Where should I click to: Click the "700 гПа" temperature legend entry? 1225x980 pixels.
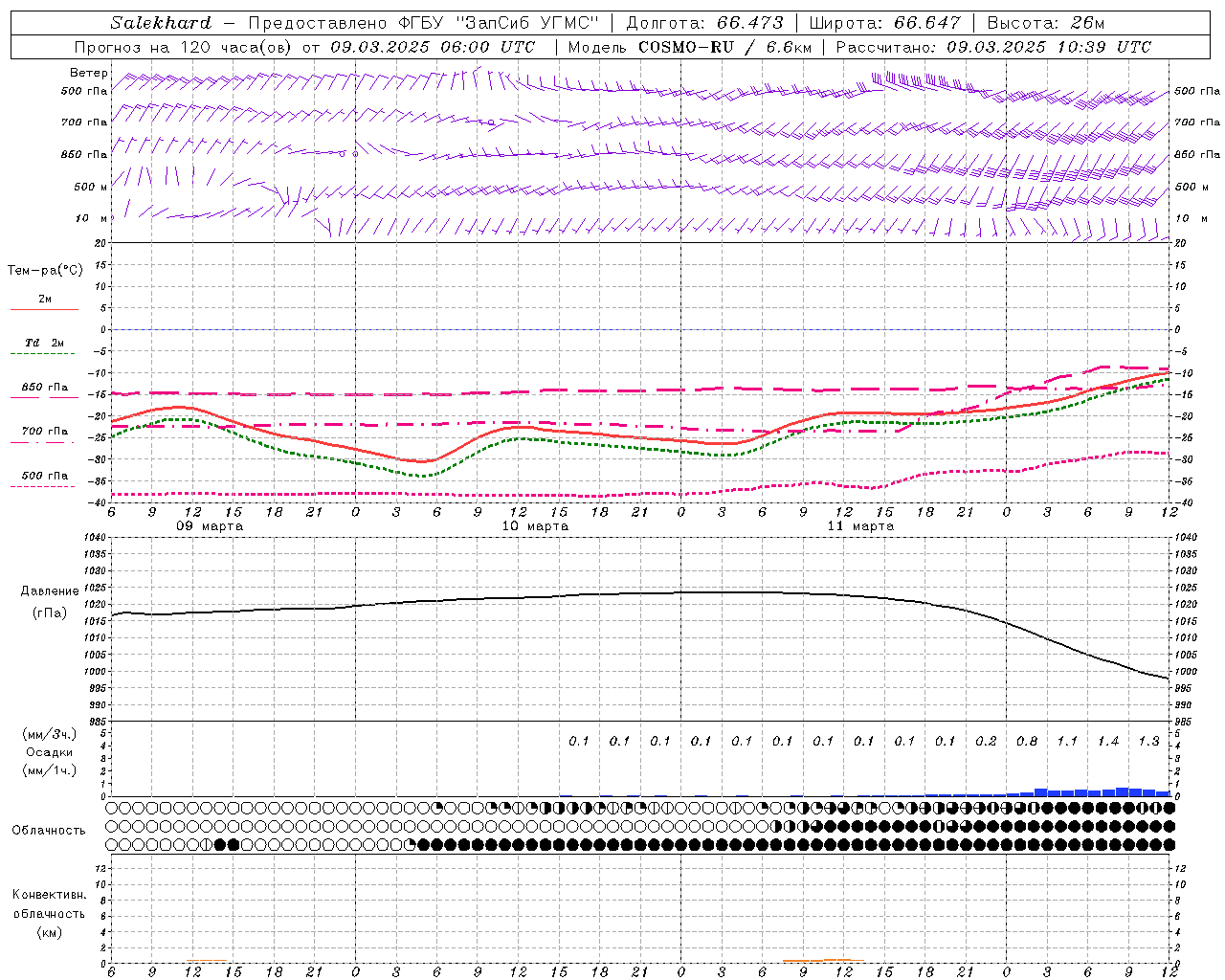(45, 432)
